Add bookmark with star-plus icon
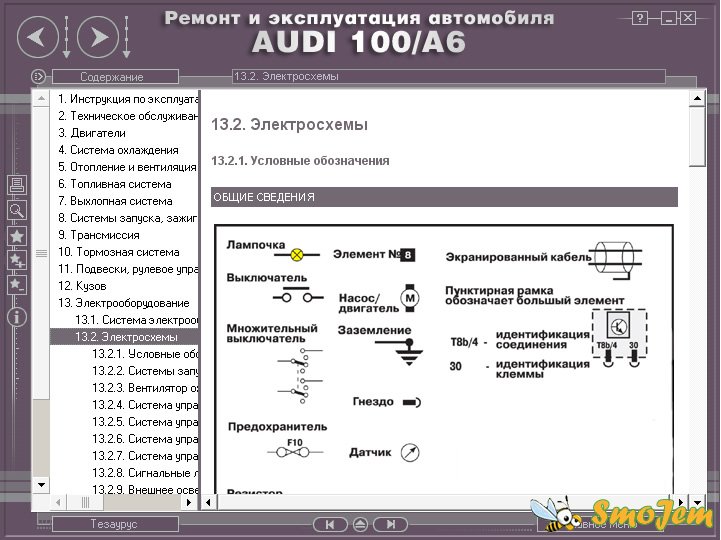The width and height of the screenshot is (721, 540). (x=17, y=260)
